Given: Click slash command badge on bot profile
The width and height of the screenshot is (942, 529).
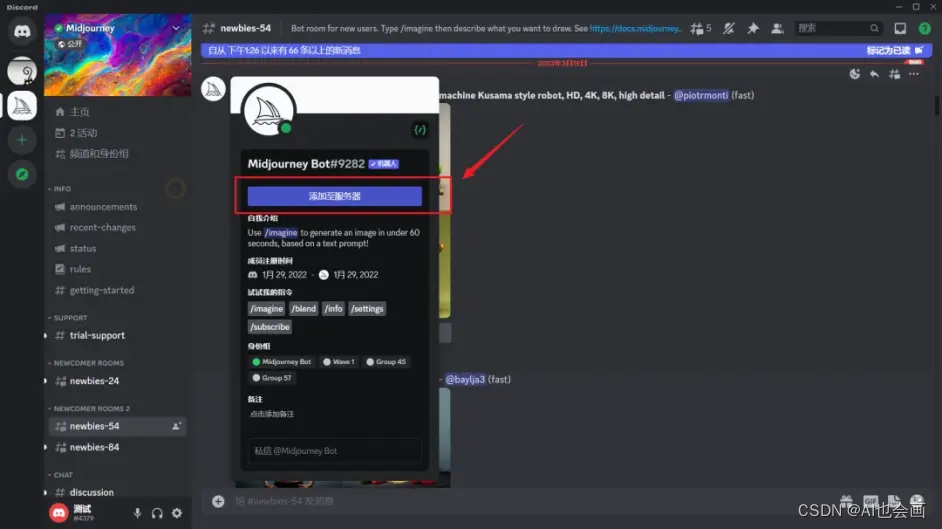Looking at the screenshot, I should pyautogui.click(x=420, y=130).
